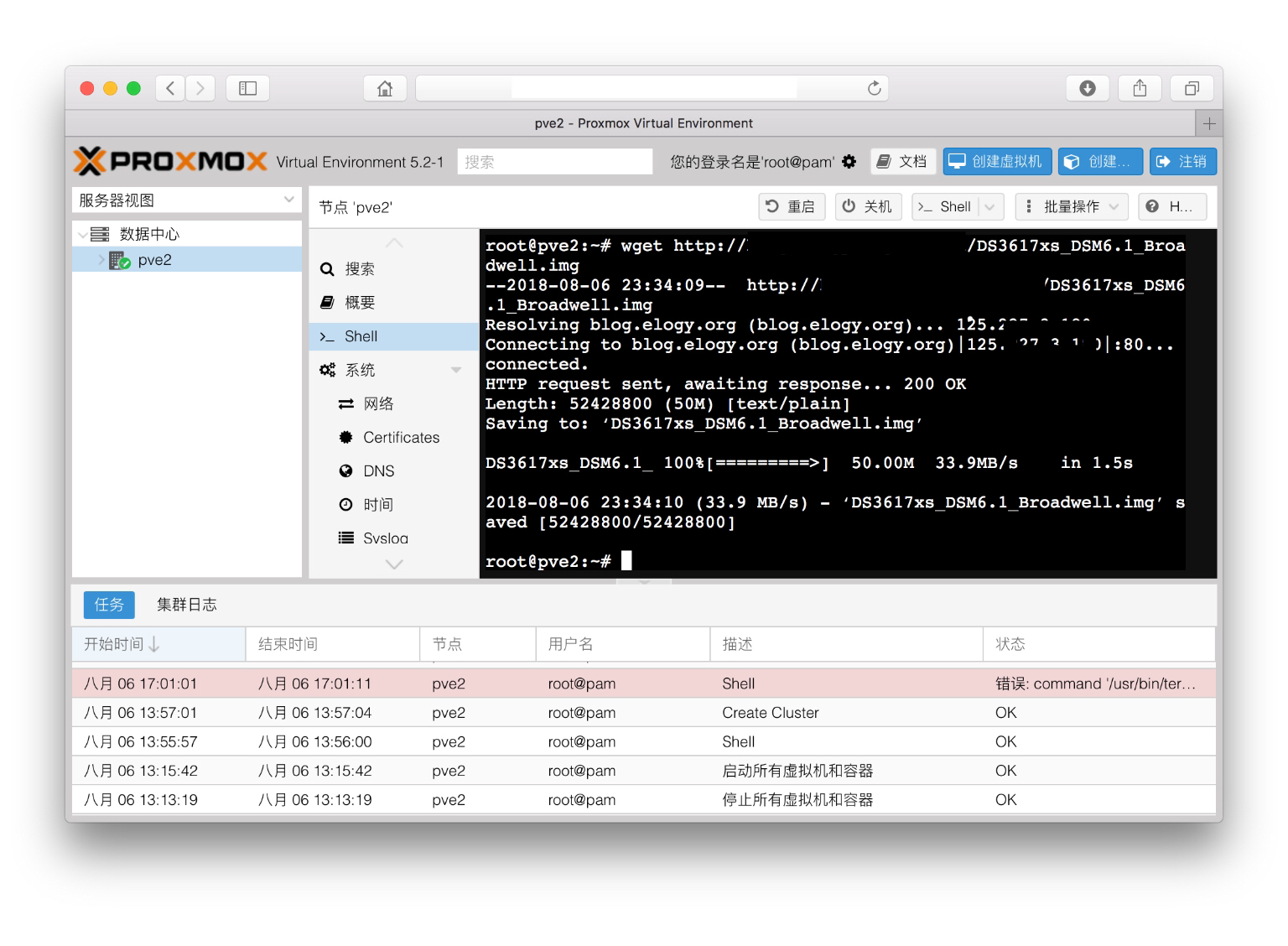Image resolution: width=1288 pixels, height=946 pixels.
Task: Switch to the 任务 tasks tab
Action: [x=109, y=605]
